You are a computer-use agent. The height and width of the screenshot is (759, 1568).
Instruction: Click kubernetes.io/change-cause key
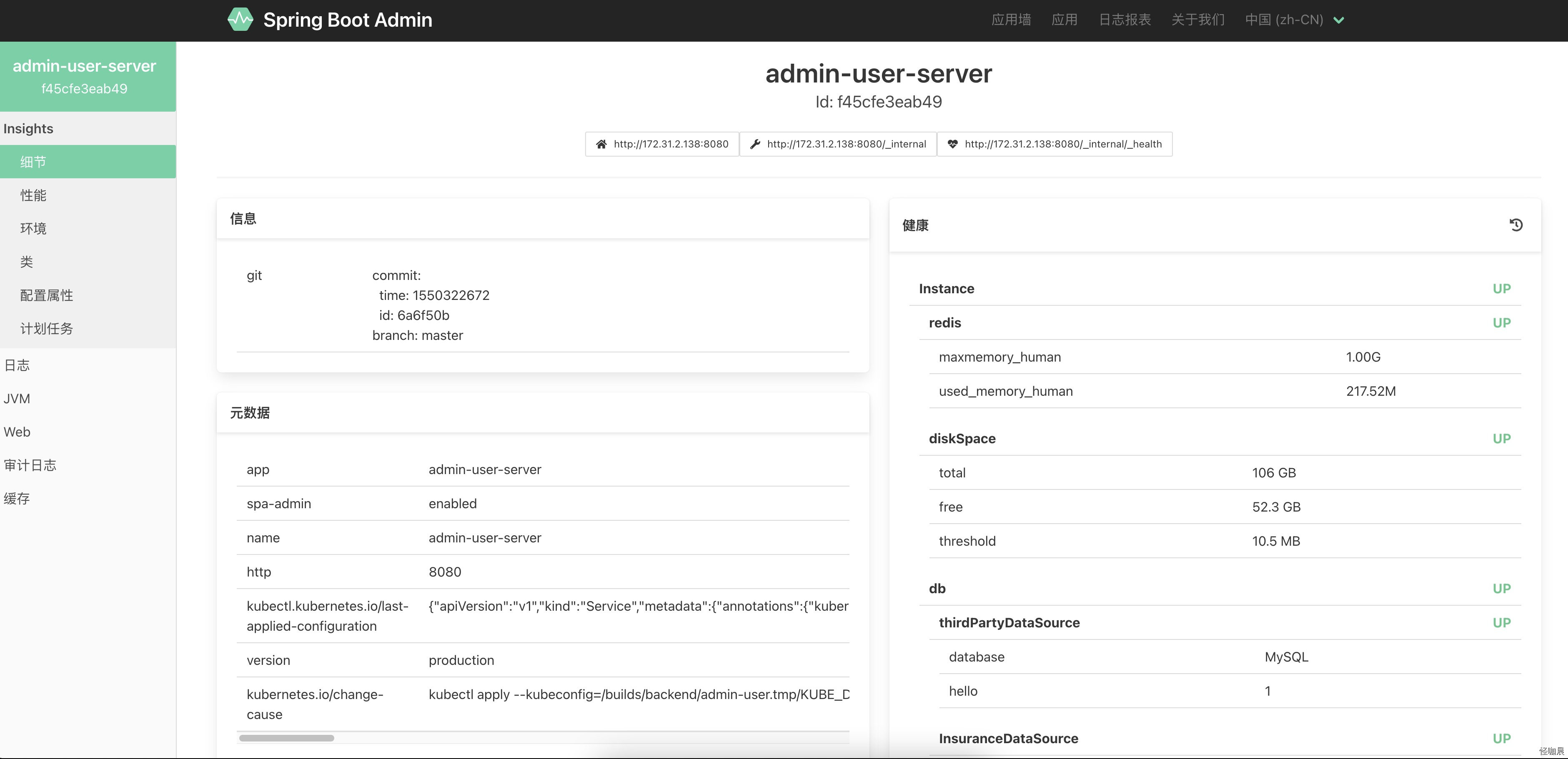[x=315, y=704]
